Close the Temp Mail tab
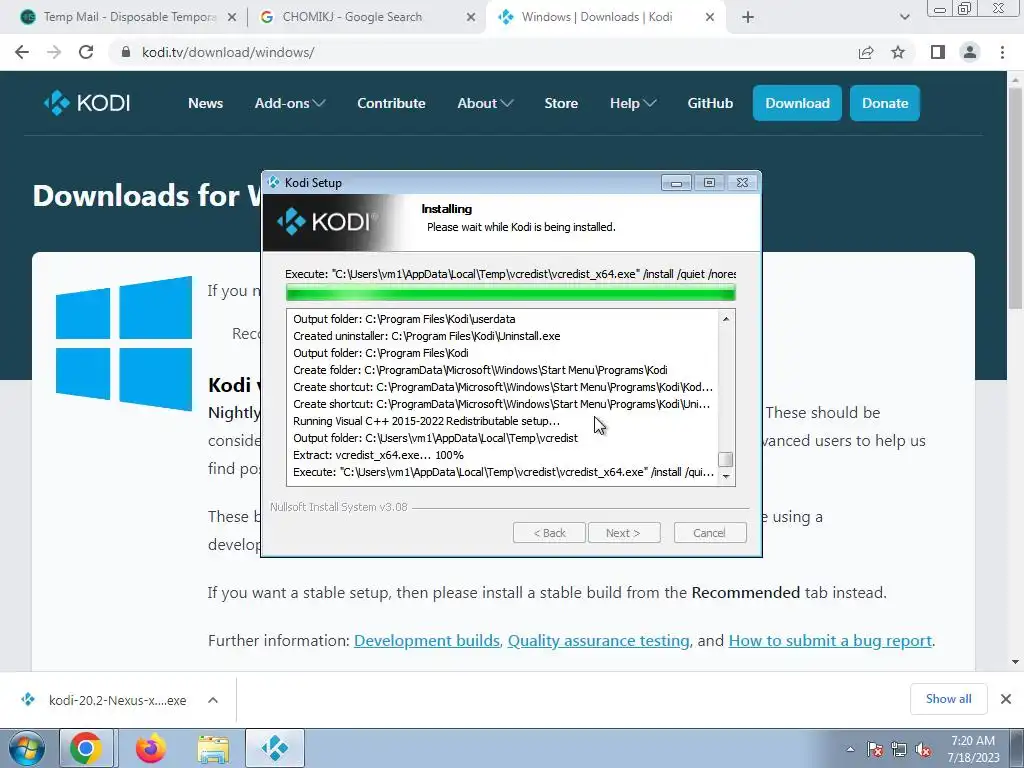Screen dimensions: 1024x768 pyautogui.click(x=232, y=18)
